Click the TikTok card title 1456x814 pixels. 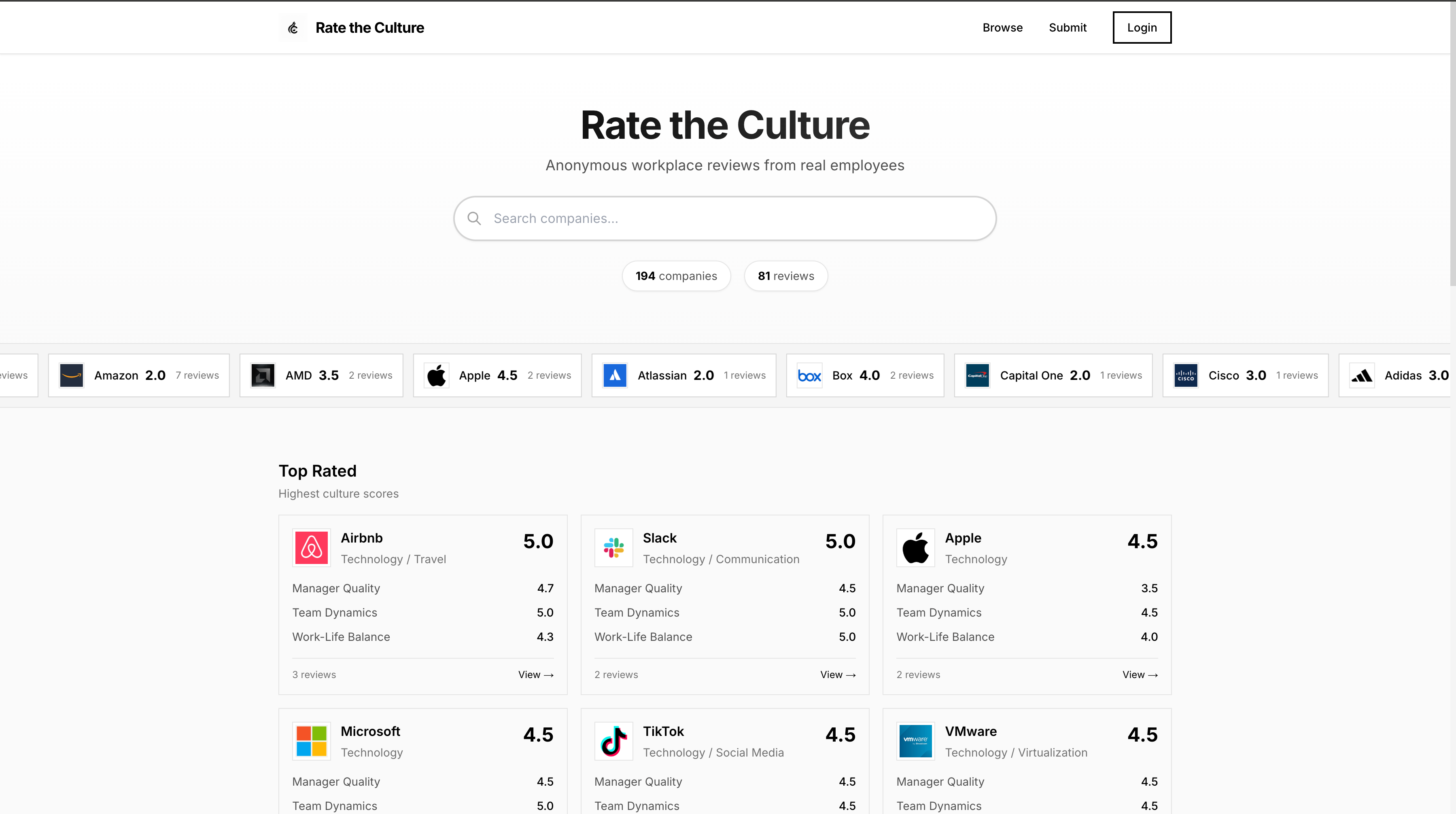point(663,731)
